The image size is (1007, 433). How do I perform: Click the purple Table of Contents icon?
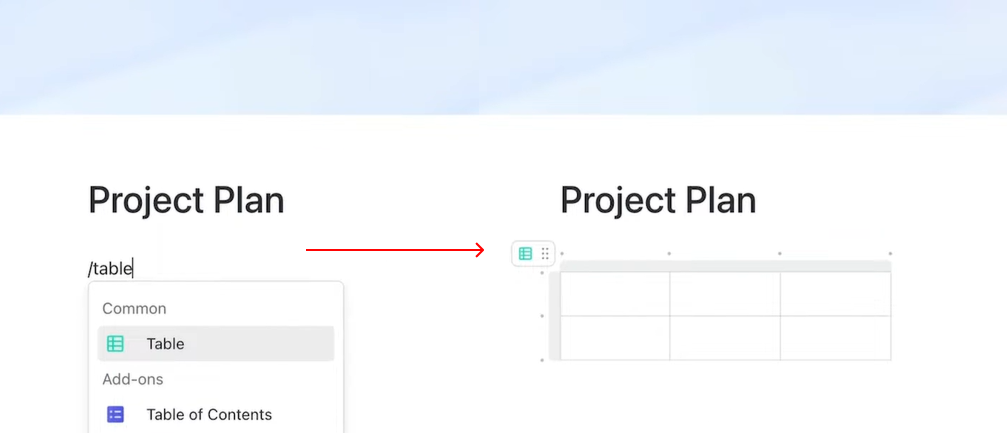click(x=116, y=414)
